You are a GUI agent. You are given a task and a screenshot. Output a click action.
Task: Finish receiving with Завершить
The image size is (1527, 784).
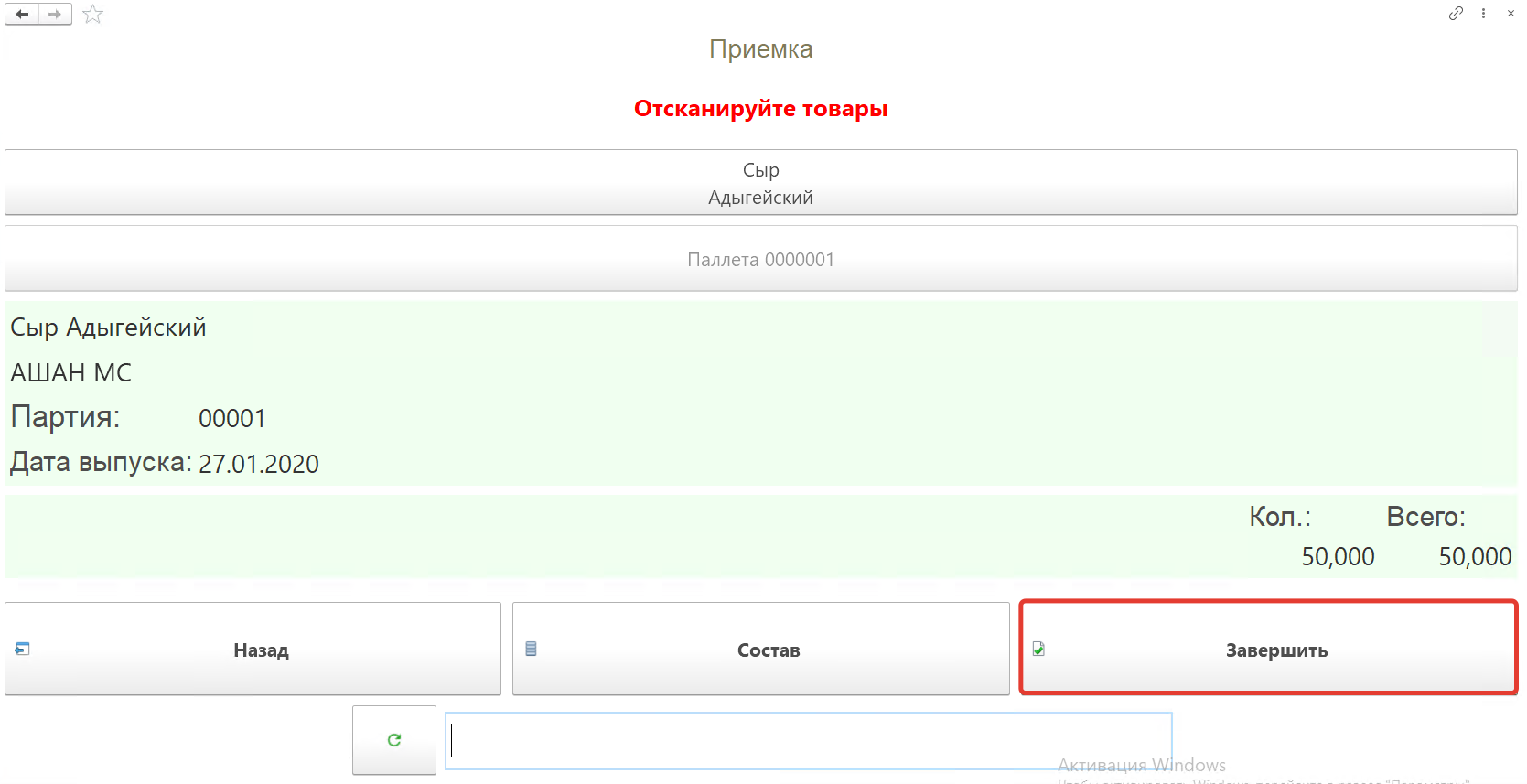point(1268,650)
